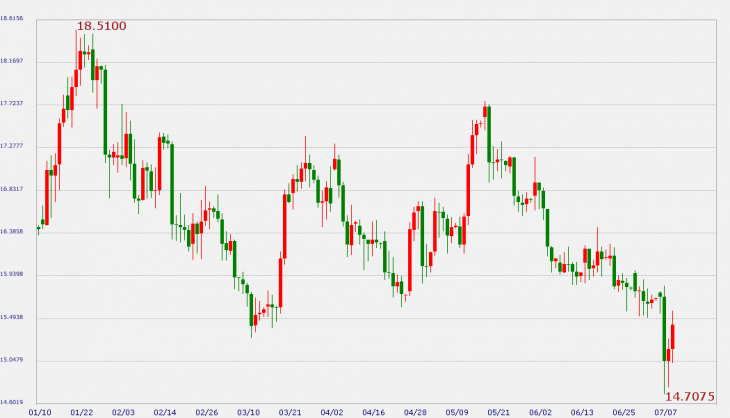Select the 04/28 date marker
This screenshot has height=418, width=730.
415,411
